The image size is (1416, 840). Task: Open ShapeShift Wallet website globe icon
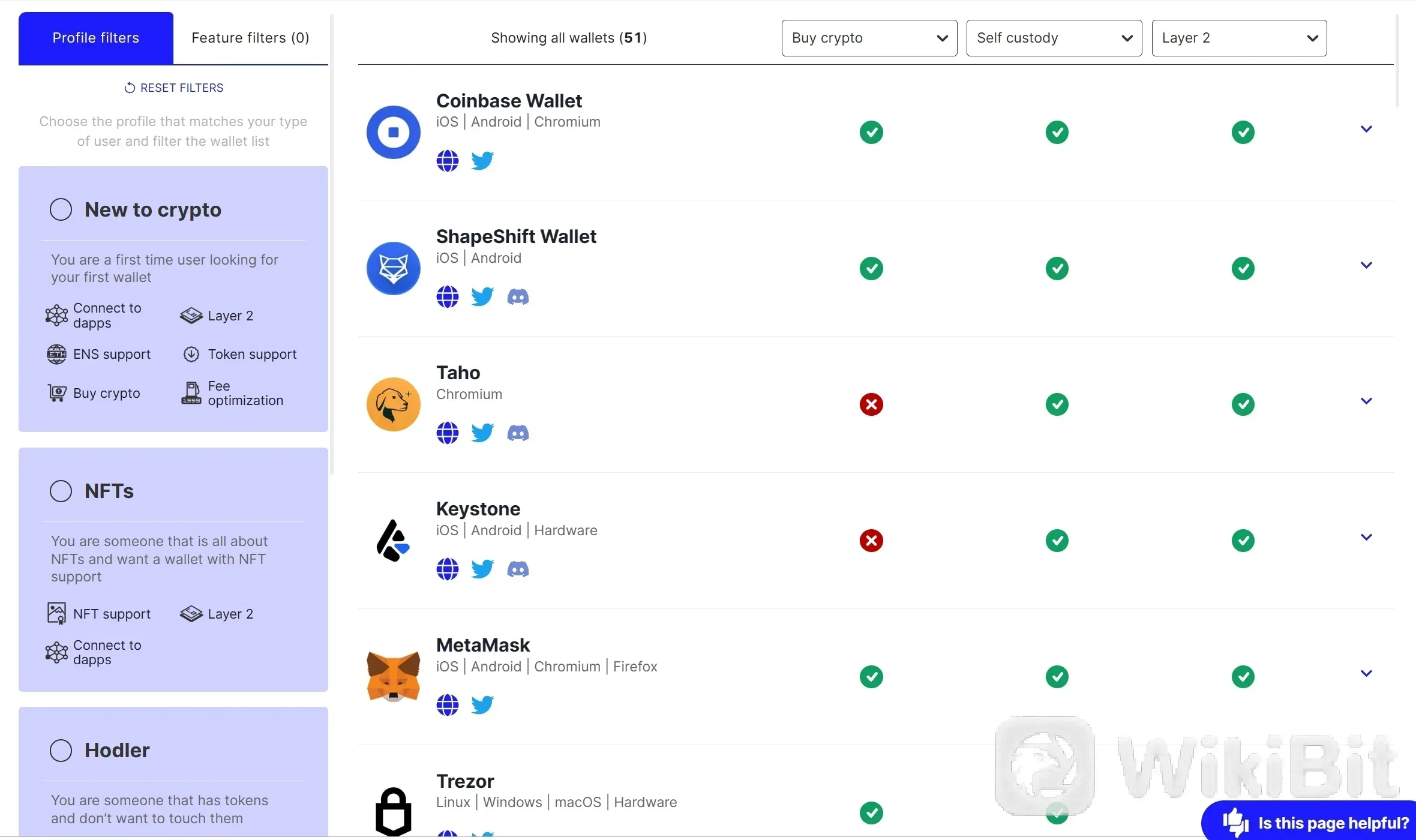pyautogui.click(x=447, y=297)
